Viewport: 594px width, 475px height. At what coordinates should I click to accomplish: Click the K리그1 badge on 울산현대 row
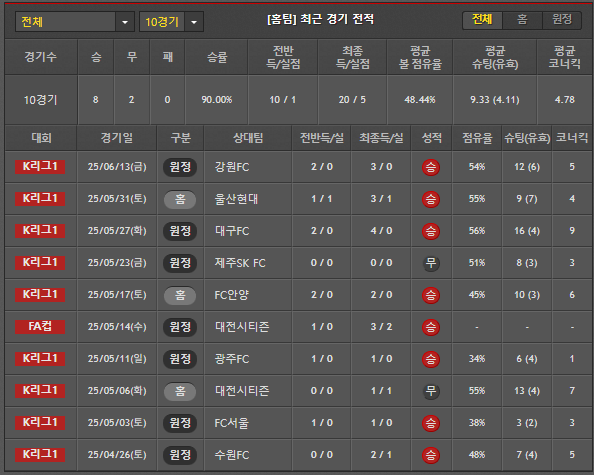pyautogui.click(x=40, y=198)
